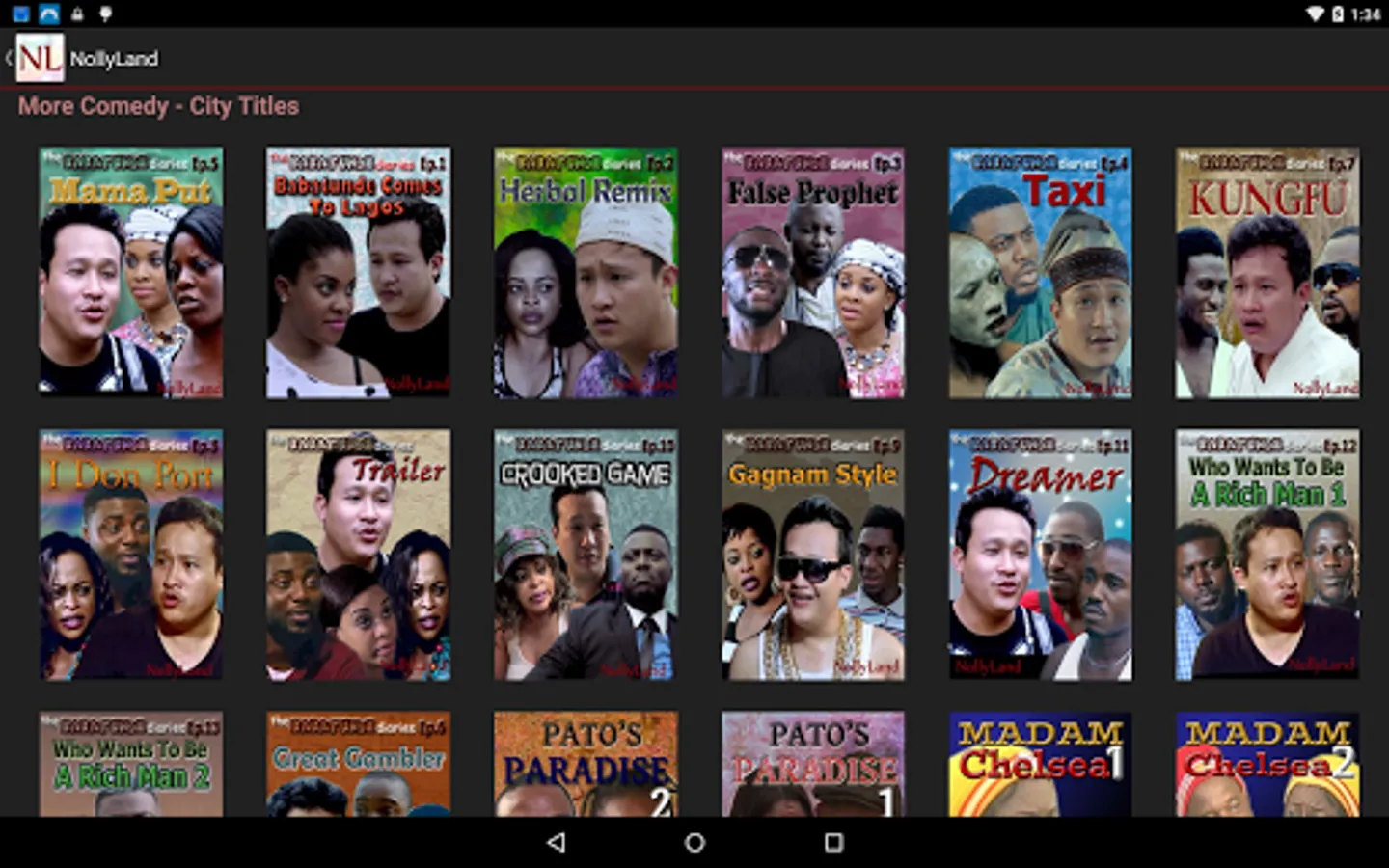
Task: Open Babatunde Comes To Lagos poster
Action: (358, 272)
